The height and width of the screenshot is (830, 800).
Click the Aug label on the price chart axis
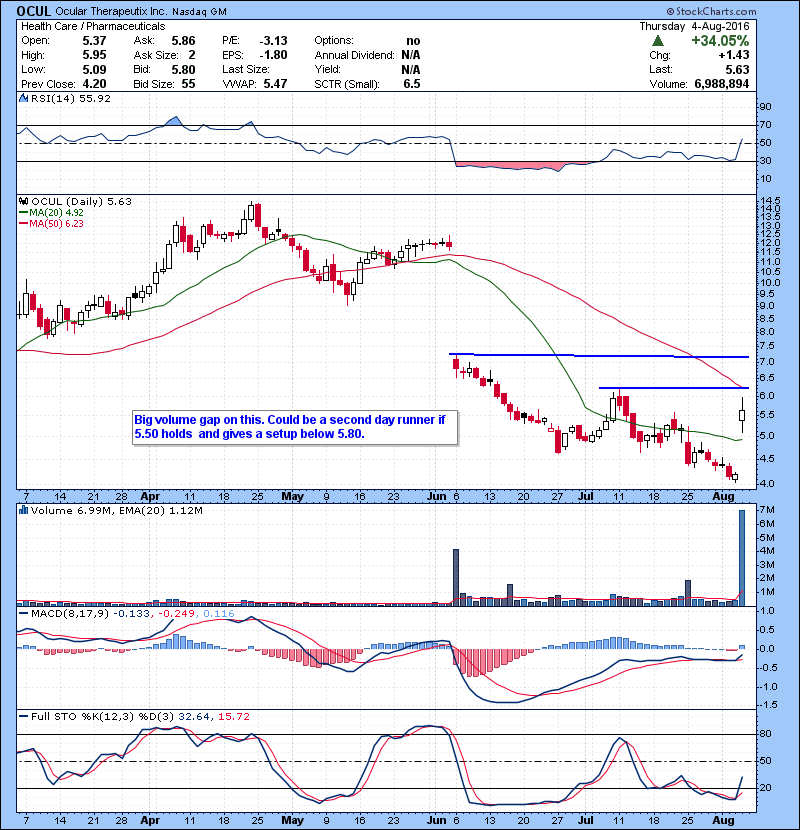(723, 497)
